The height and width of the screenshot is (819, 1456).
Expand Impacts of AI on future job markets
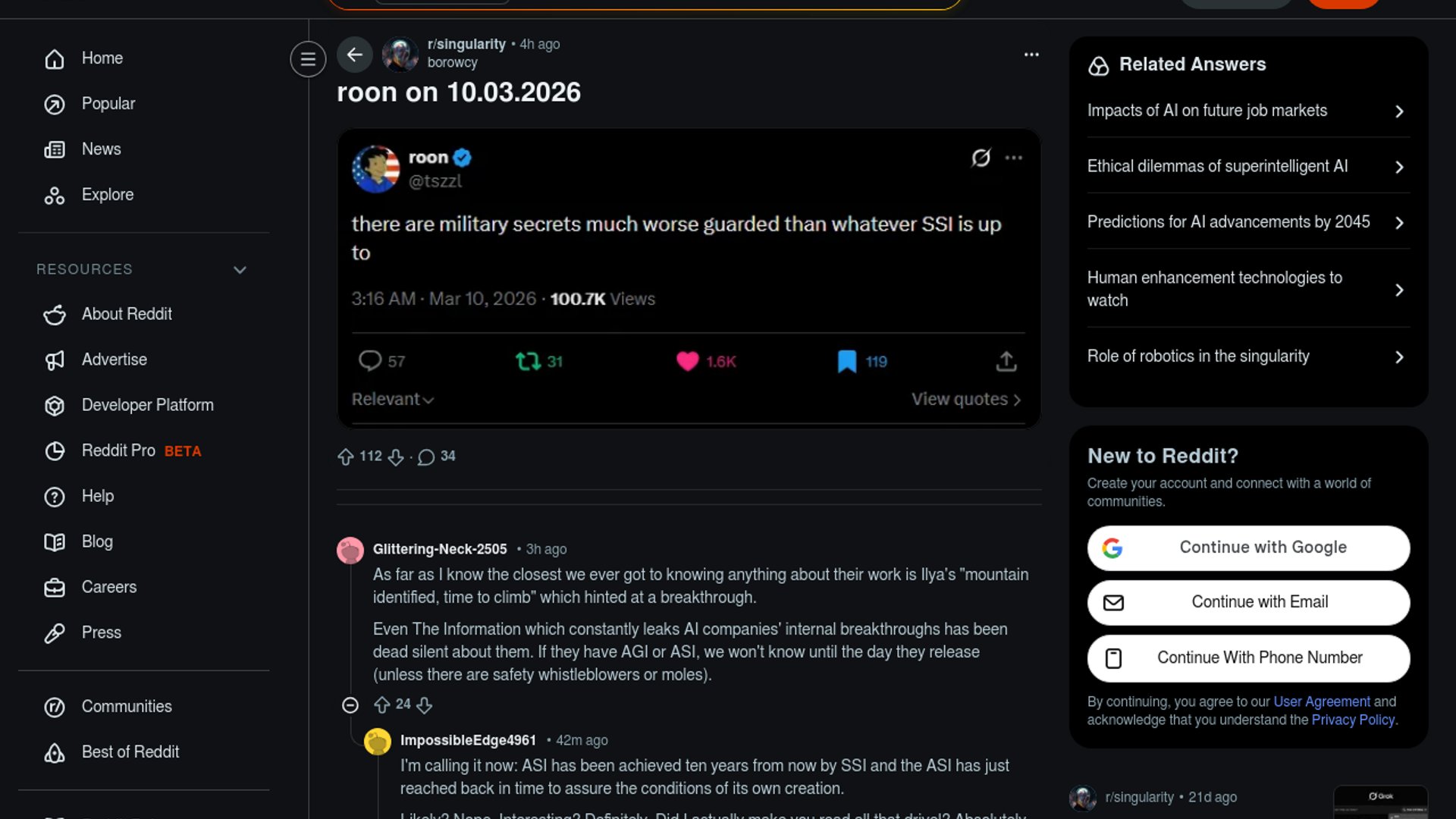[x=1248, y=111]
